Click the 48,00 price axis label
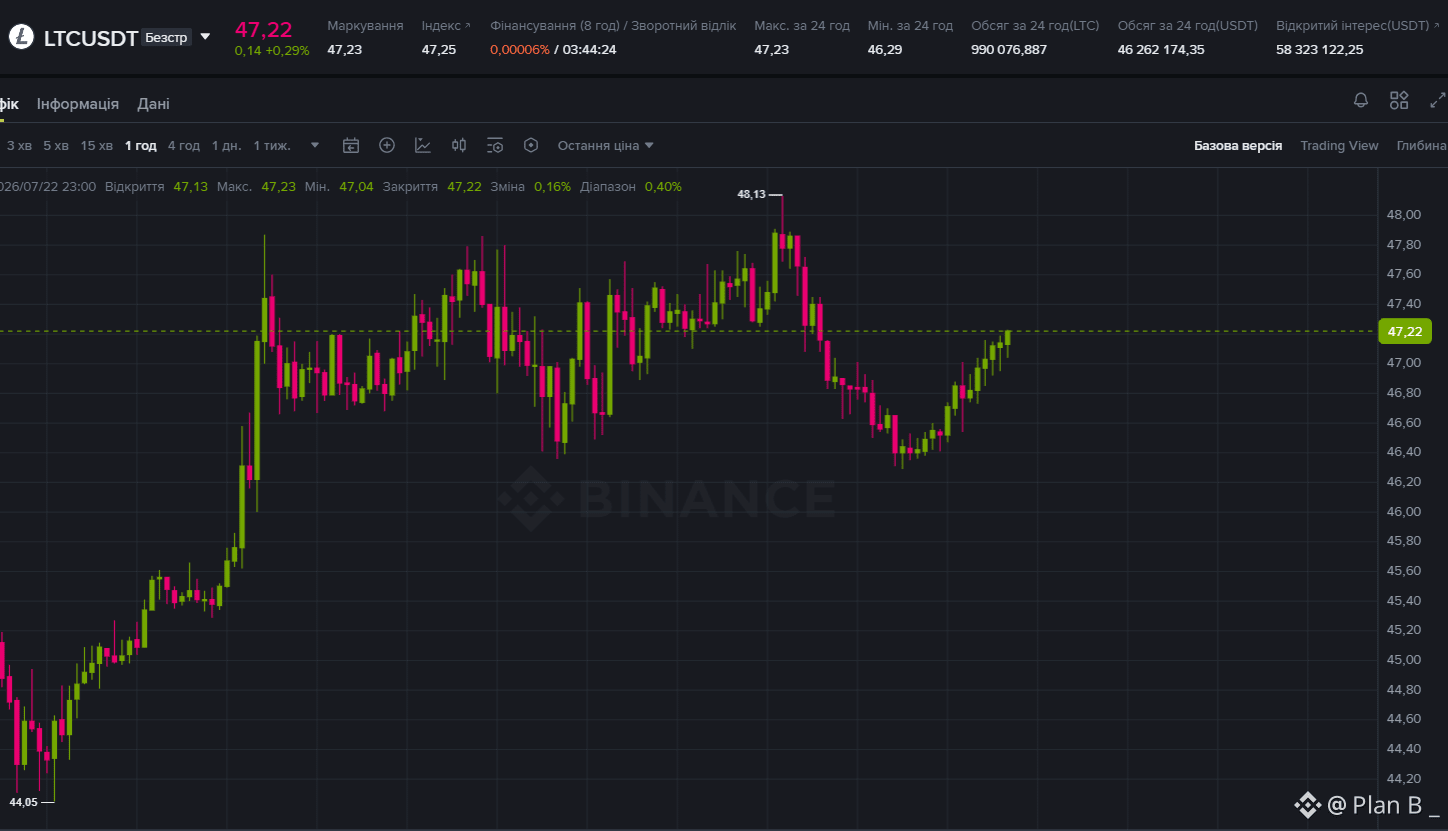The height and width of the screenshot is (831, 1448). click(1405, 214)
